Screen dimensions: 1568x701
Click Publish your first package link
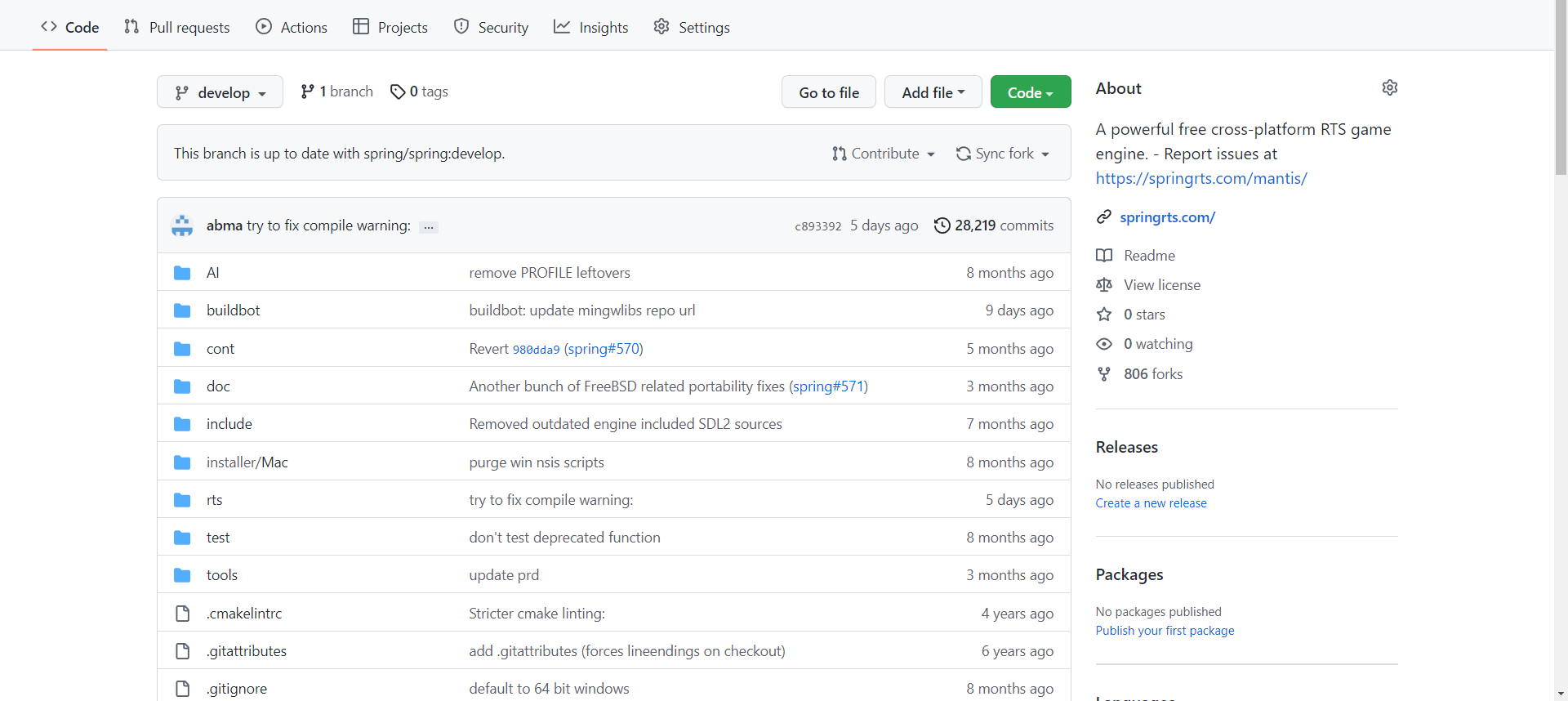[x=1165, y=631]
